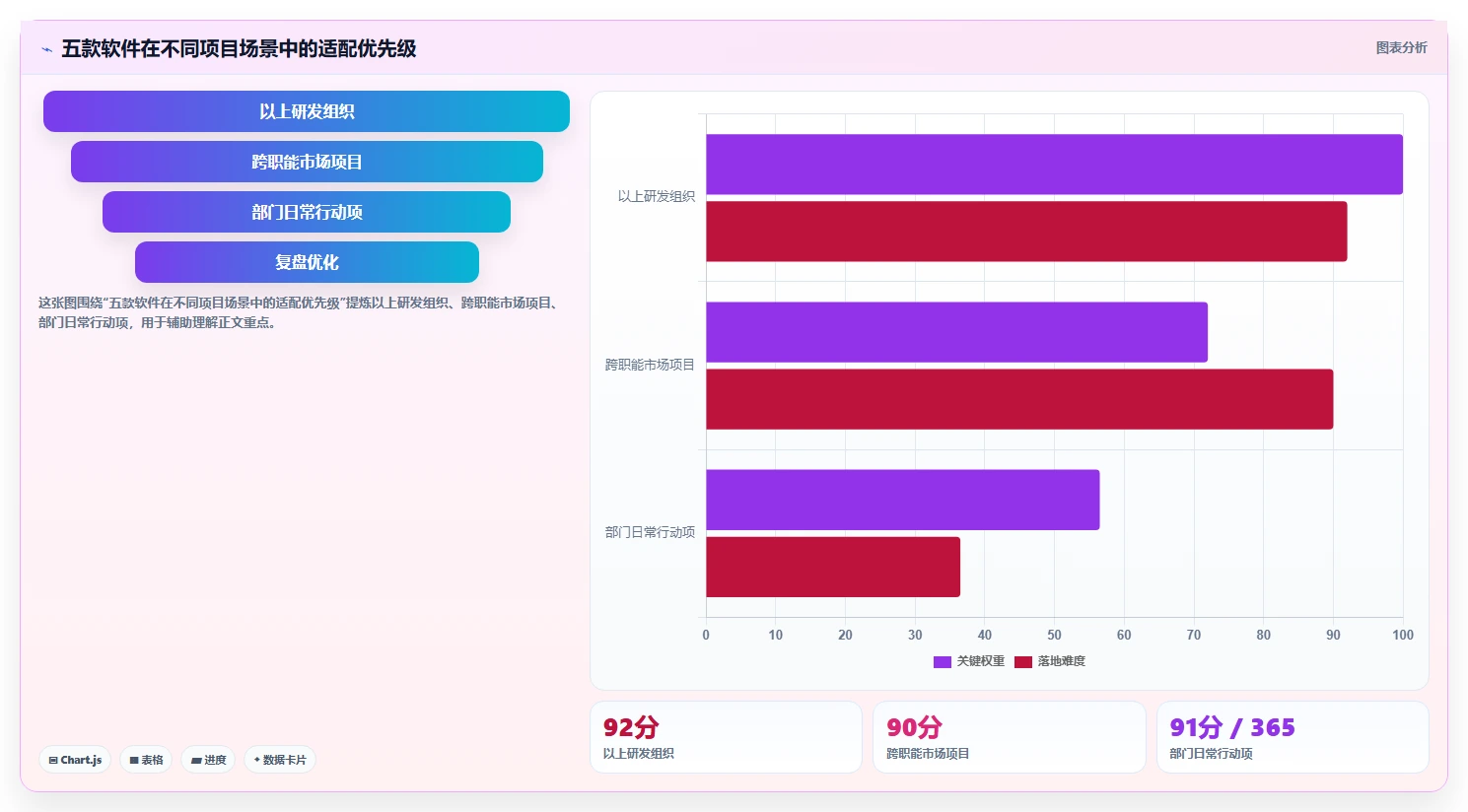Screen dimensions: 1468x812
Task: Click the page title 五款软件在不同项目场景中的适配优先级
Action: coord(239,48)
